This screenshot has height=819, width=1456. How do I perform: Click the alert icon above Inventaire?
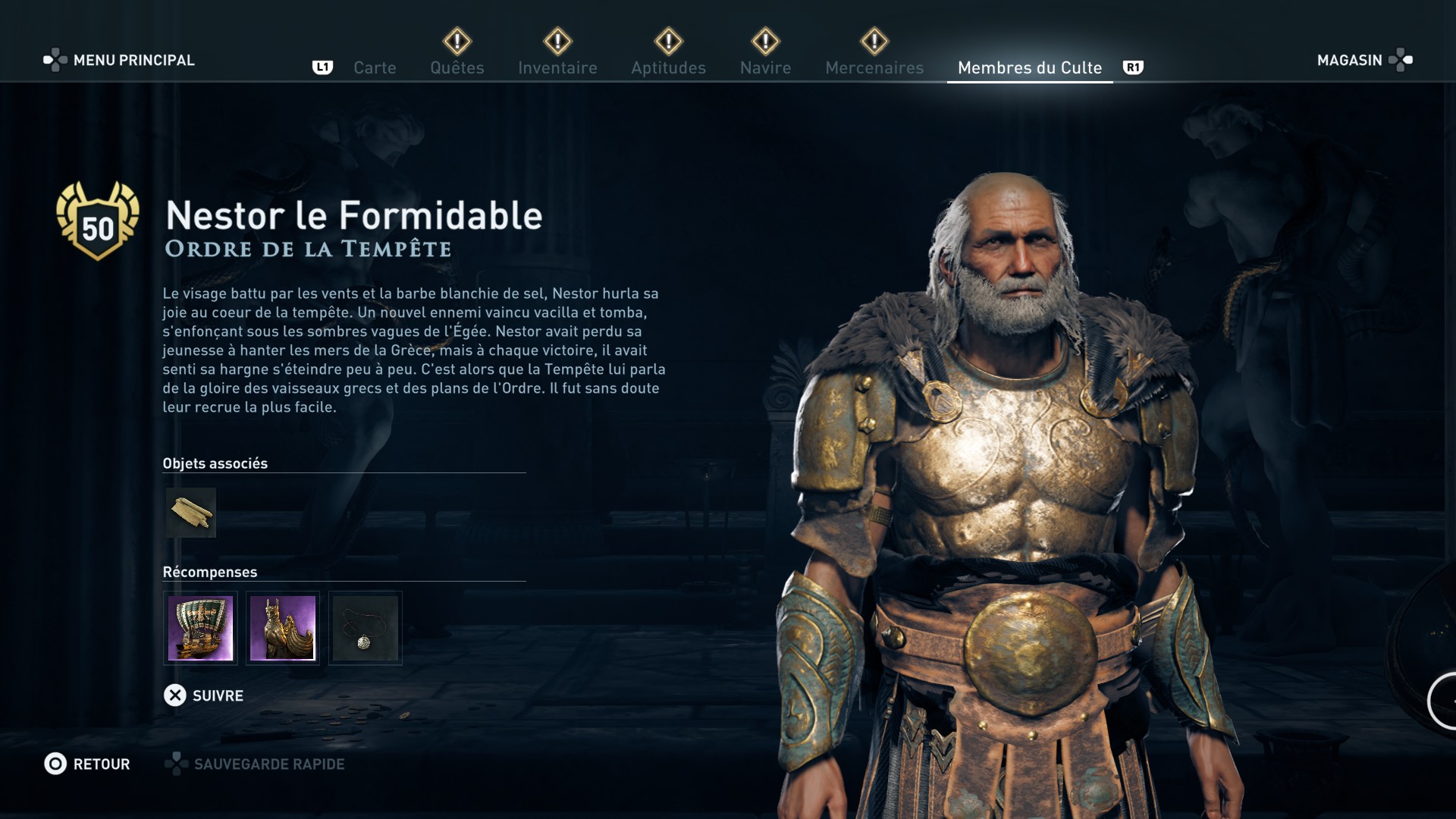[557, 41]
